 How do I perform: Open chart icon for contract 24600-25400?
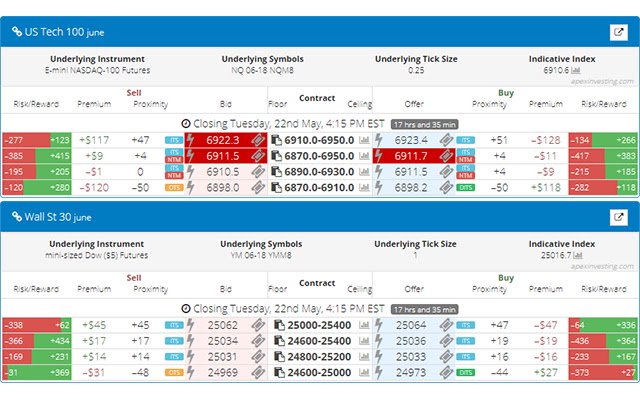364,341
